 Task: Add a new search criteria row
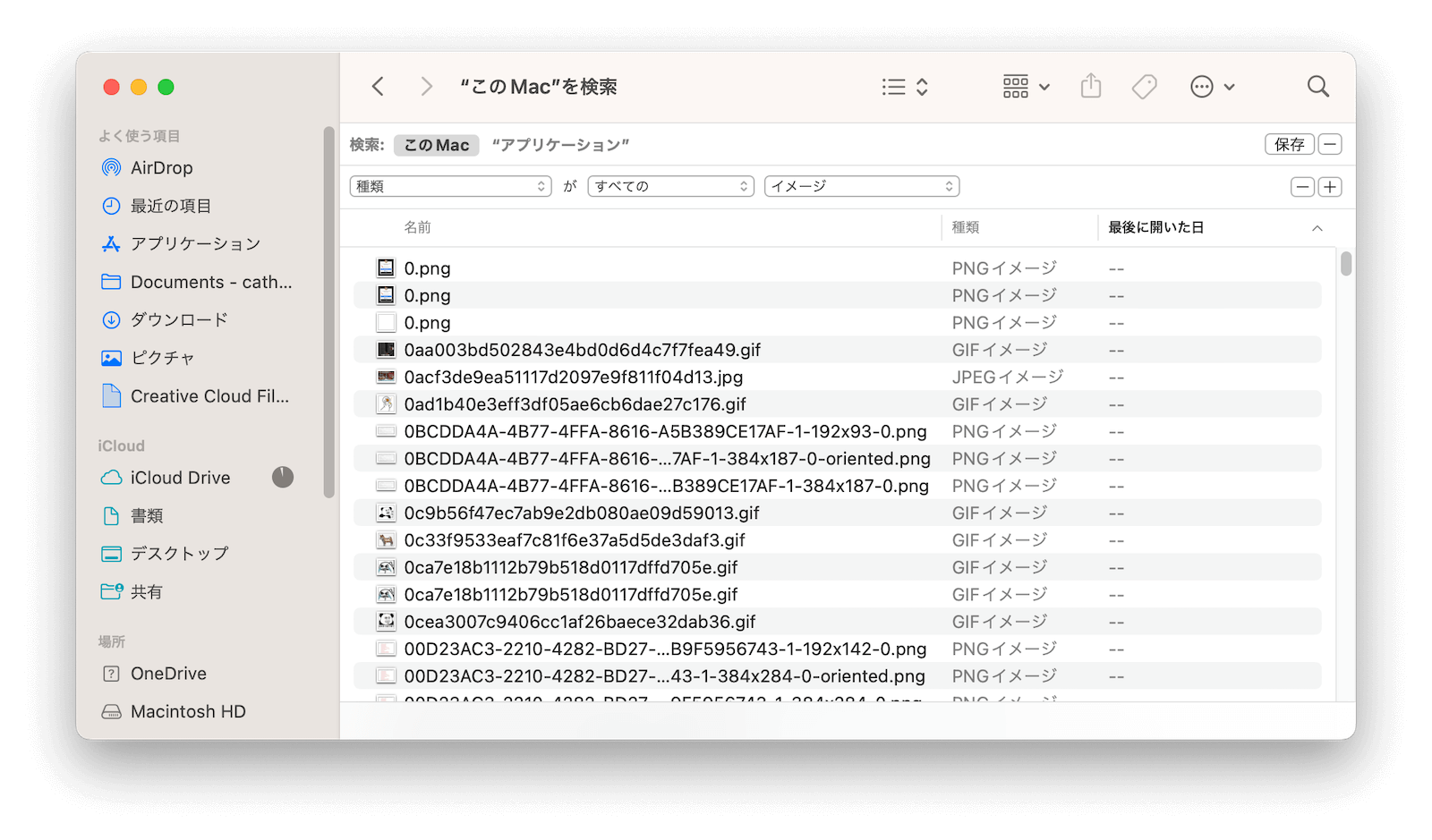(x=1330, y=187)
